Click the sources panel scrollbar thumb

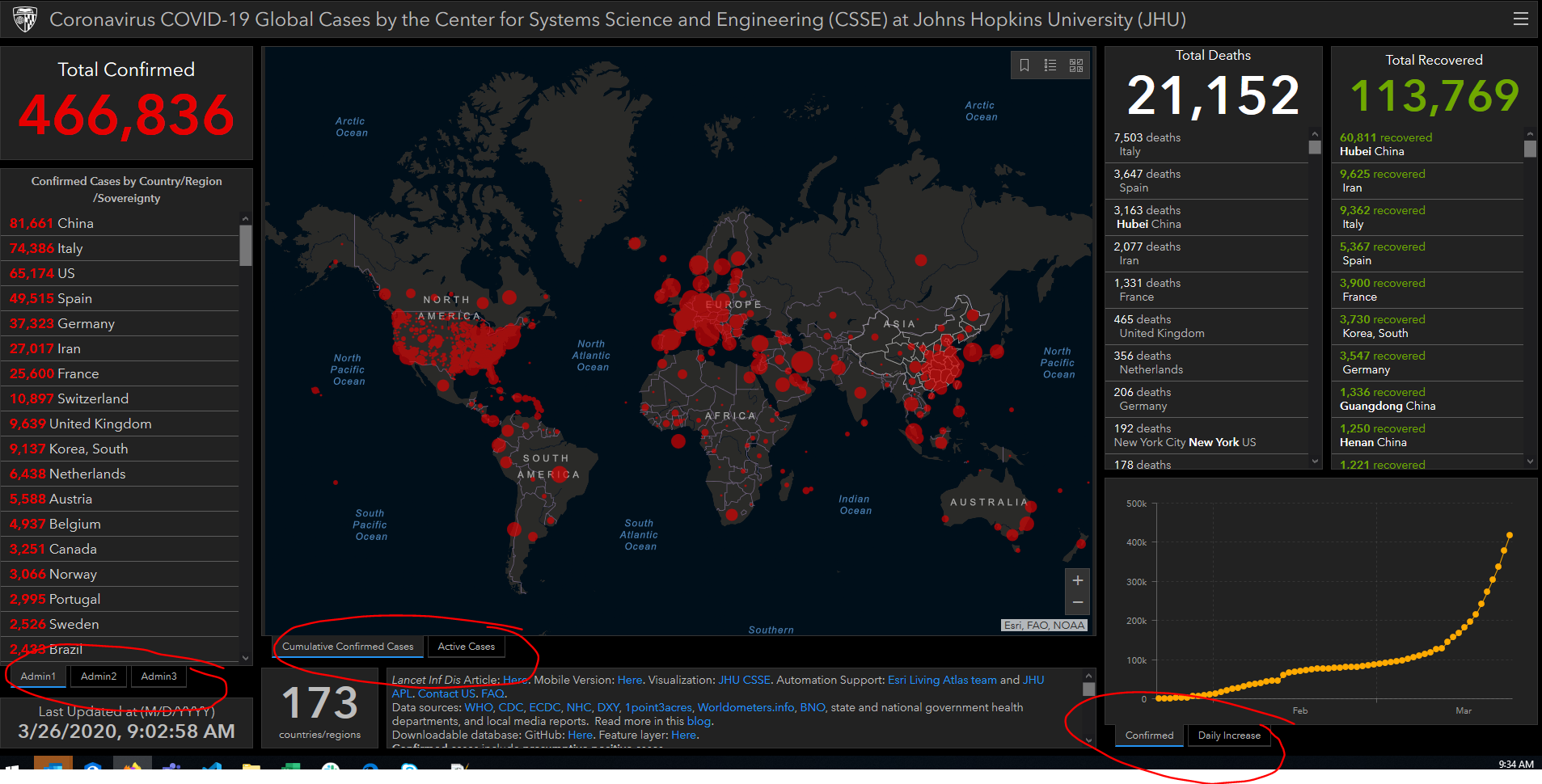pyautogui.click(x=1088, y=689)
